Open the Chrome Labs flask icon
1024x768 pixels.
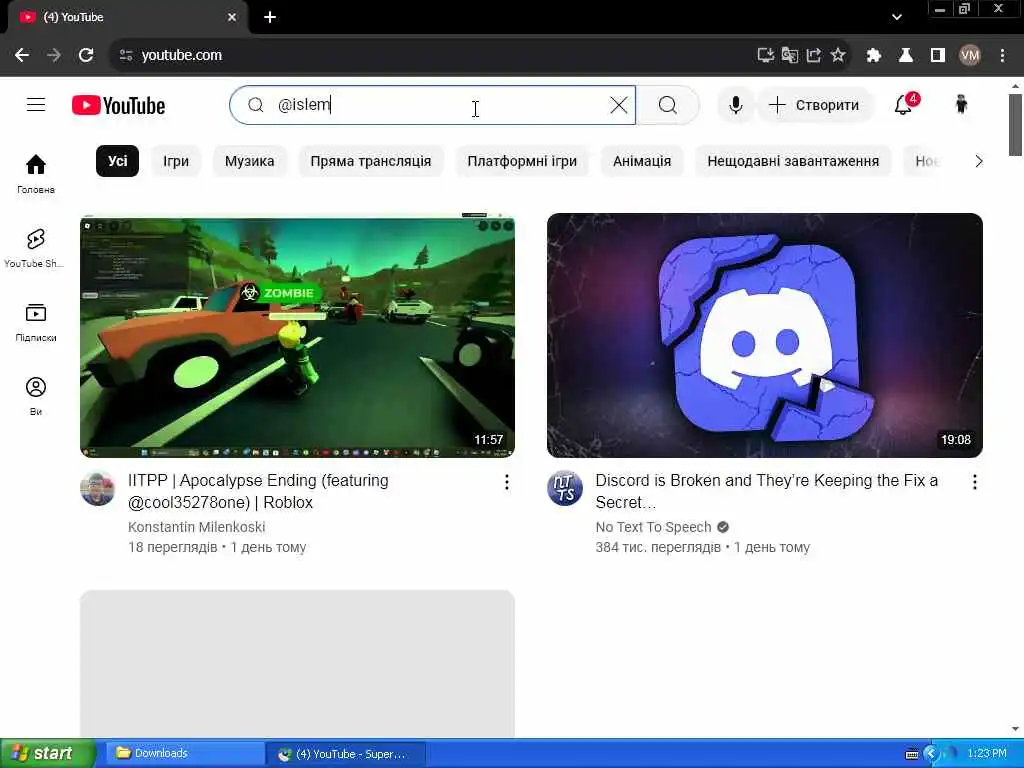[906, 56]
